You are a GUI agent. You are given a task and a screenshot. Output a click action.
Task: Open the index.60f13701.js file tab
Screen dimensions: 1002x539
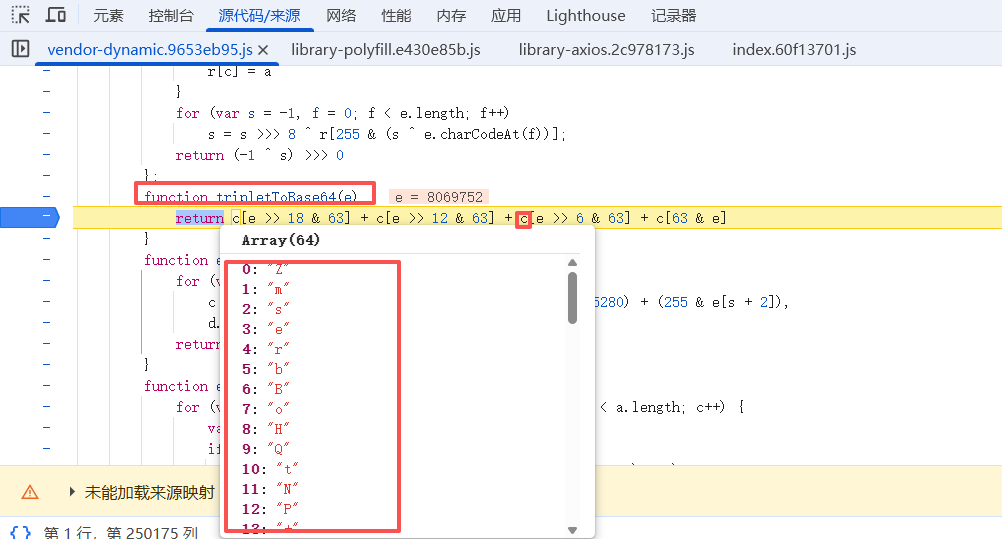(794, 50)
